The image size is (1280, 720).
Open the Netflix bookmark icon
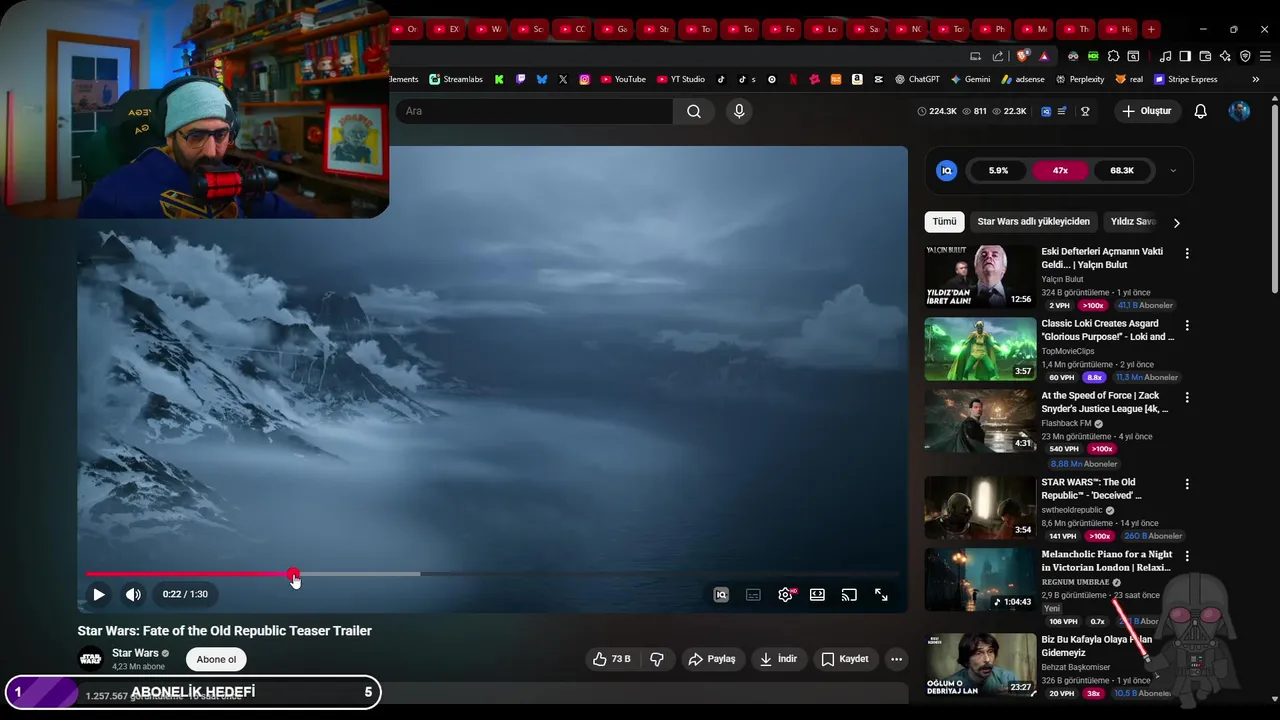793,79
